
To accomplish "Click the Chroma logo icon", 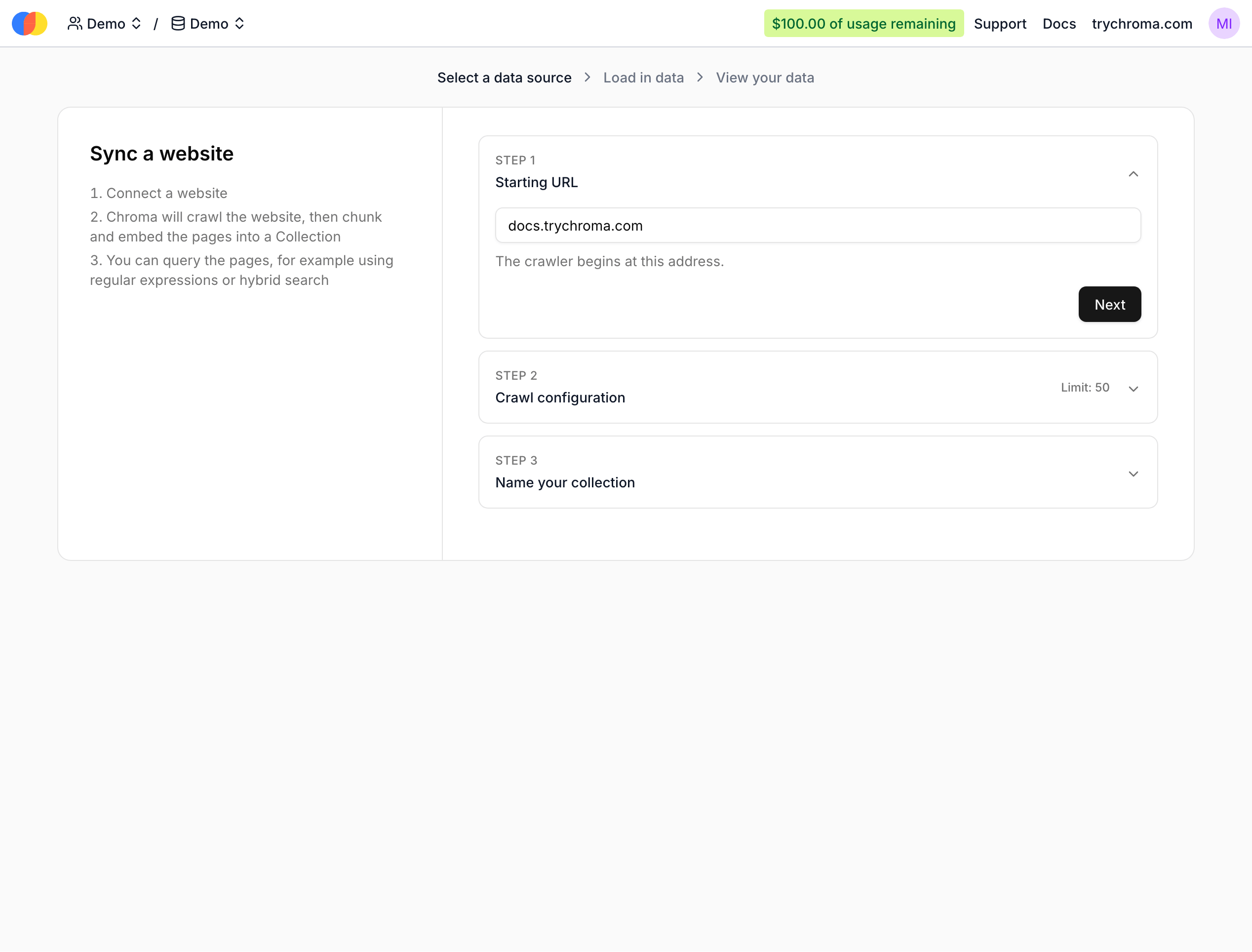I will pyautogui.click(x=30, y=24).
